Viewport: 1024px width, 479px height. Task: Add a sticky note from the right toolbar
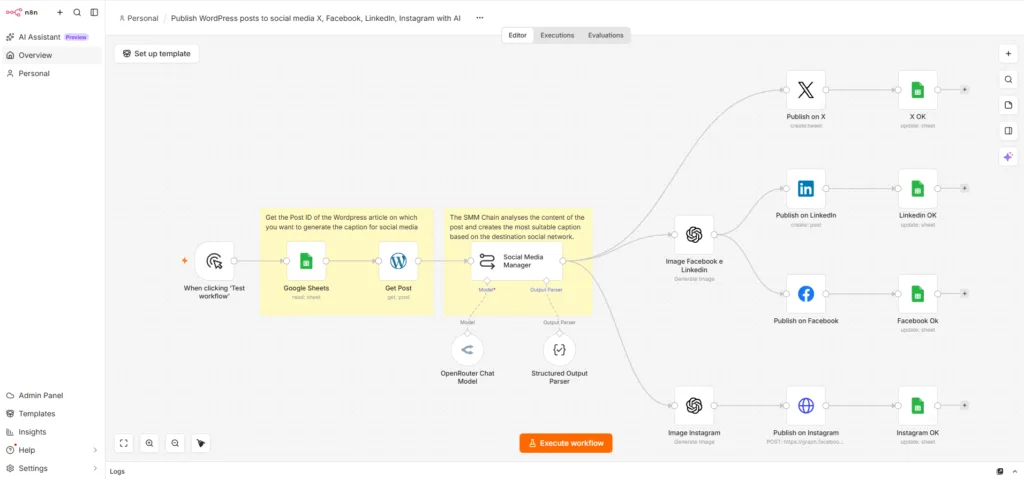(1008, 105)
